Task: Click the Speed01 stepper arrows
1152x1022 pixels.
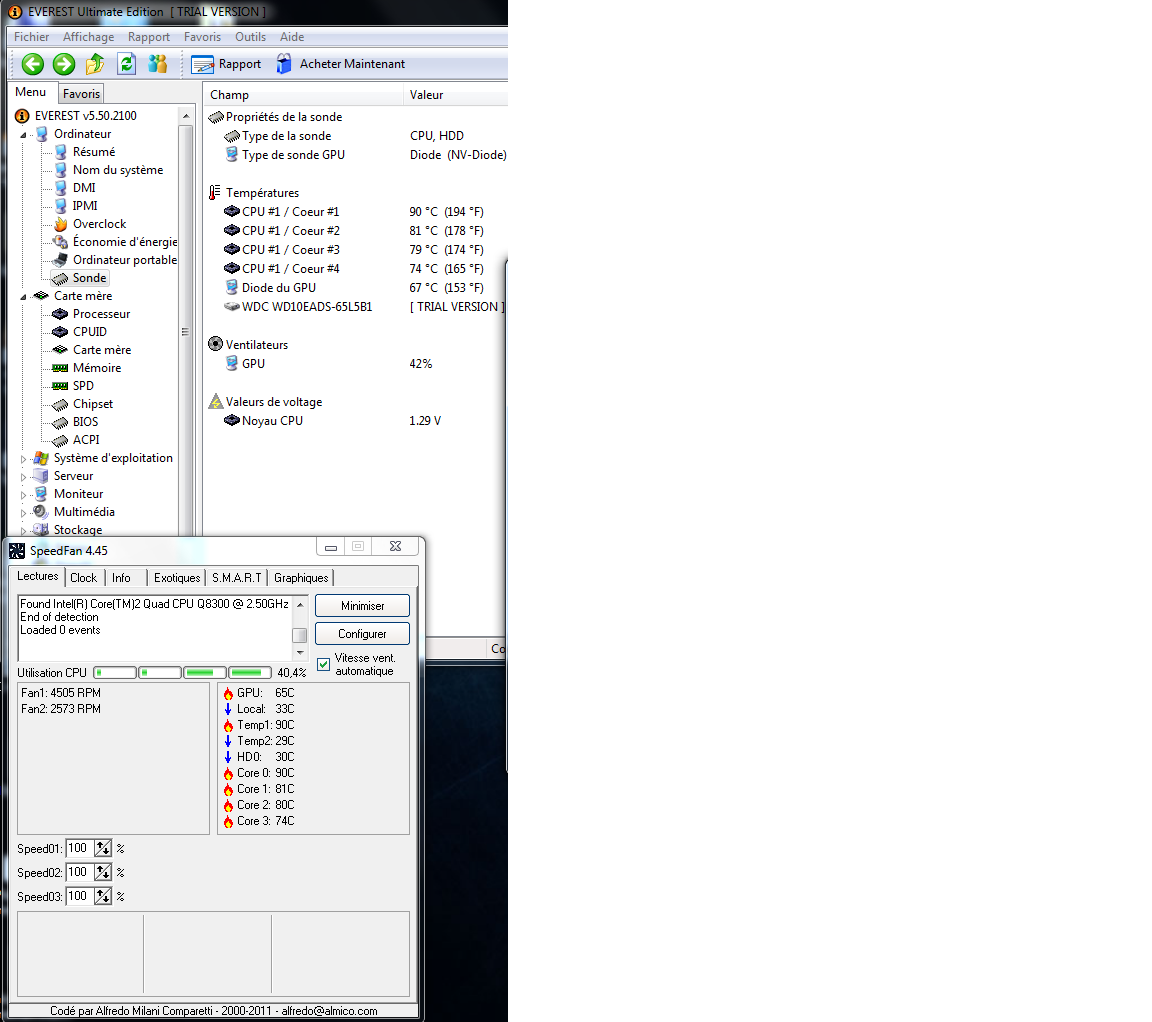Action: pyautogui.click(x=103, y=849)
